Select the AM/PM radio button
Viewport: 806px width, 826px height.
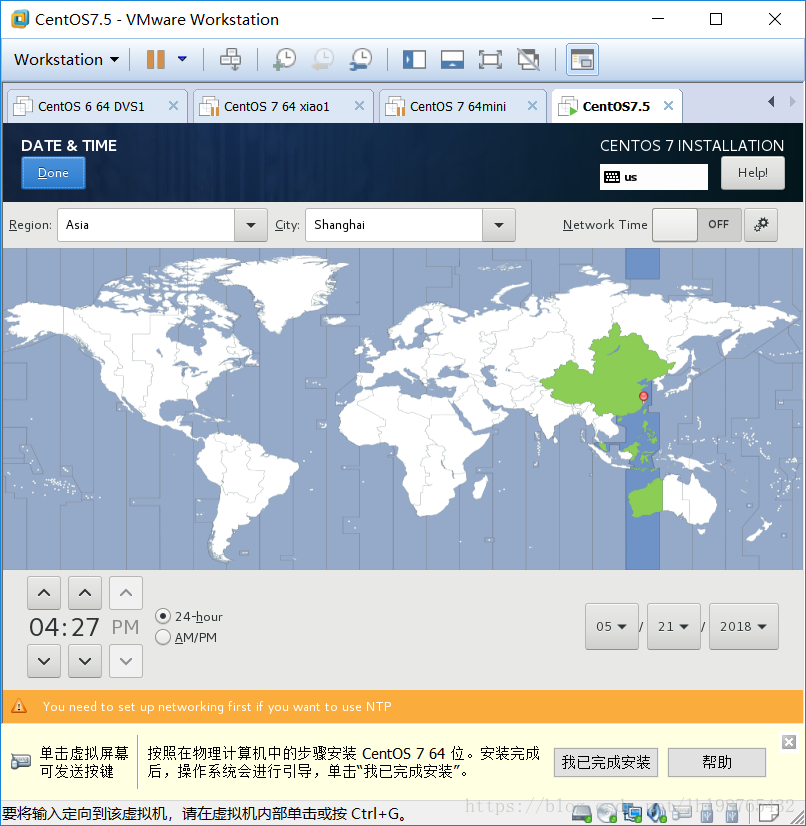coord(163,637)
